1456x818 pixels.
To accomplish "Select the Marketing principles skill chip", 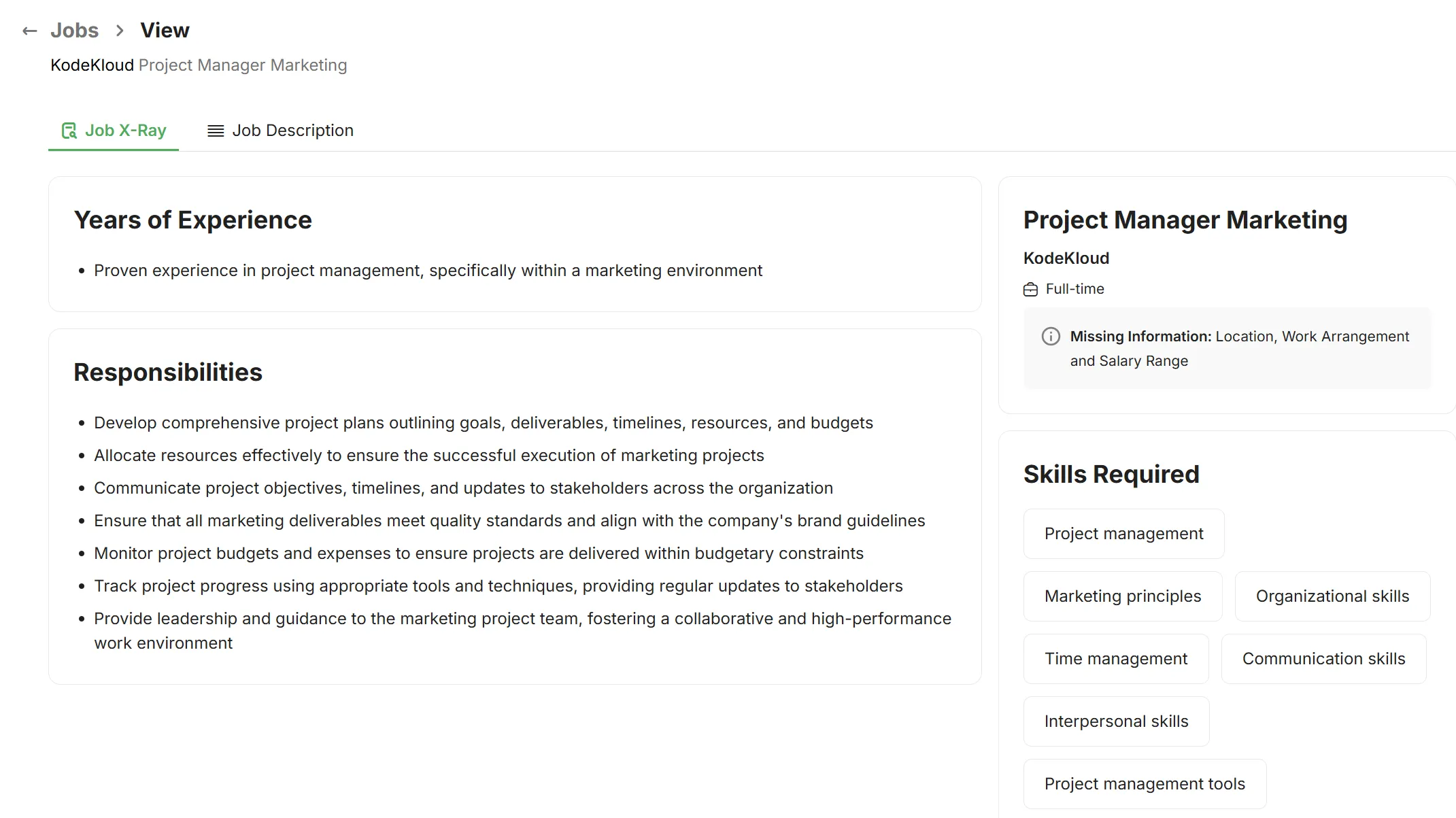I will (x=1122, y=596).
